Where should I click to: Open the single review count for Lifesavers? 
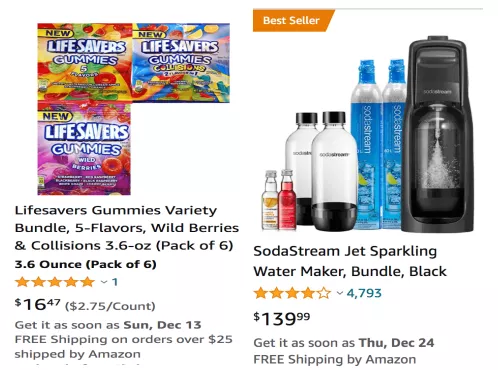[115, 282]
